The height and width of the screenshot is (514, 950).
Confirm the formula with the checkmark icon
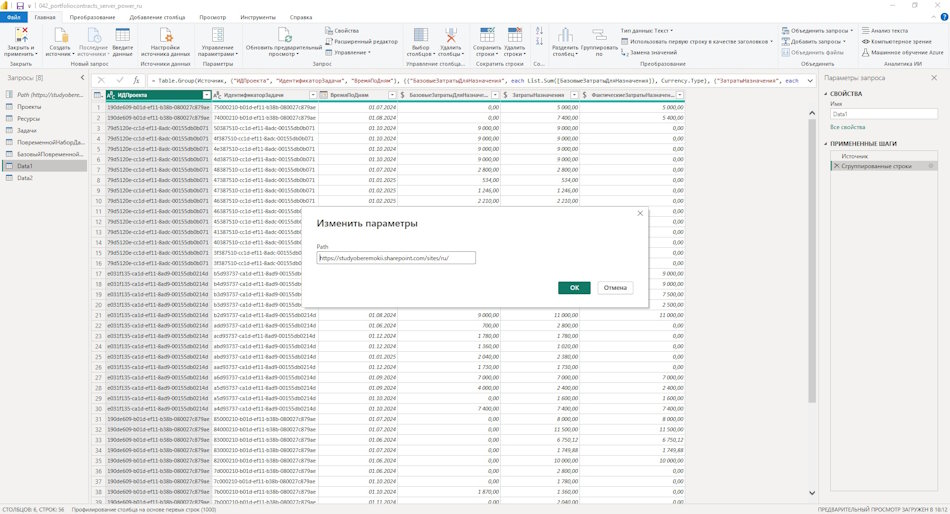119,80
